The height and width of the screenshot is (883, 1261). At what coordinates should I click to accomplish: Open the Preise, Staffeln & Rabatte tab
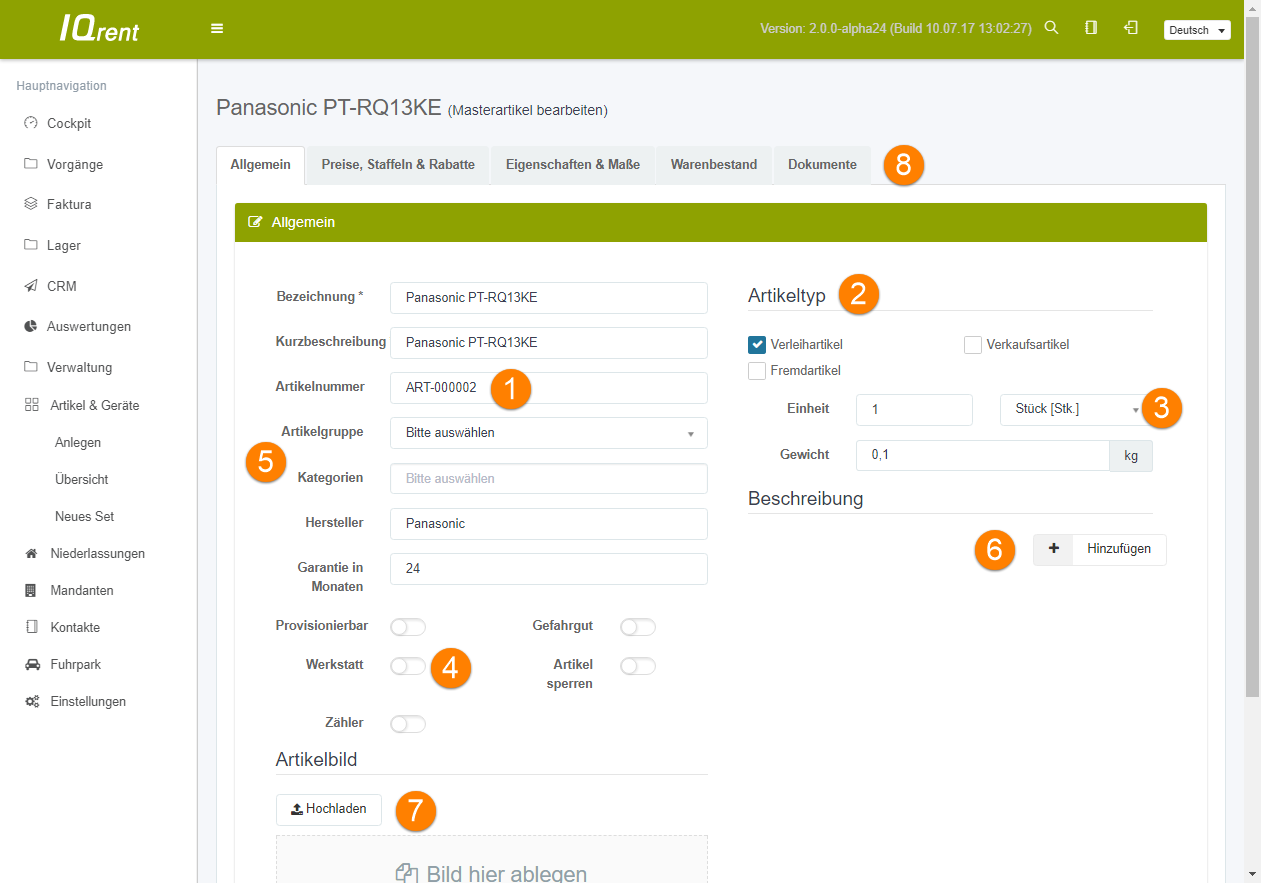398,165
